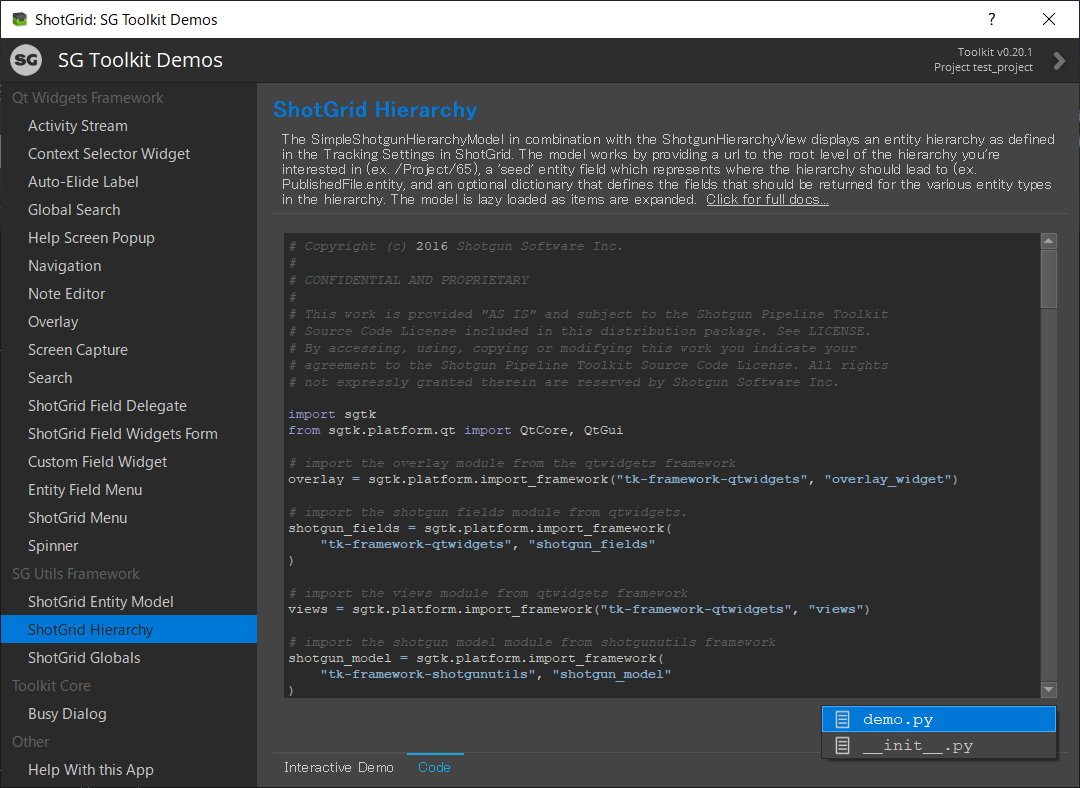1080x788 pixels.
Task: Switch to the Code tab
Action: click(435, 767)
